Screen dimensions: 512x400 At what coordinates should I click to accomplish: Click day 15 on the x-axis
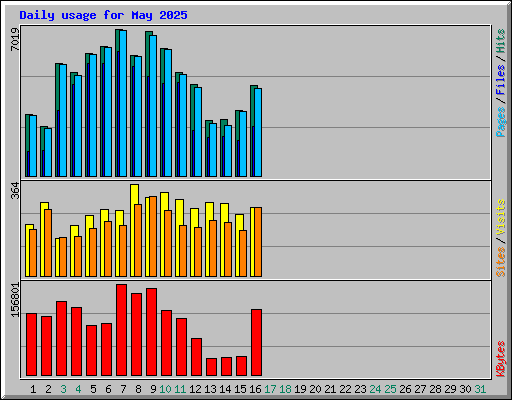[240, 389]
